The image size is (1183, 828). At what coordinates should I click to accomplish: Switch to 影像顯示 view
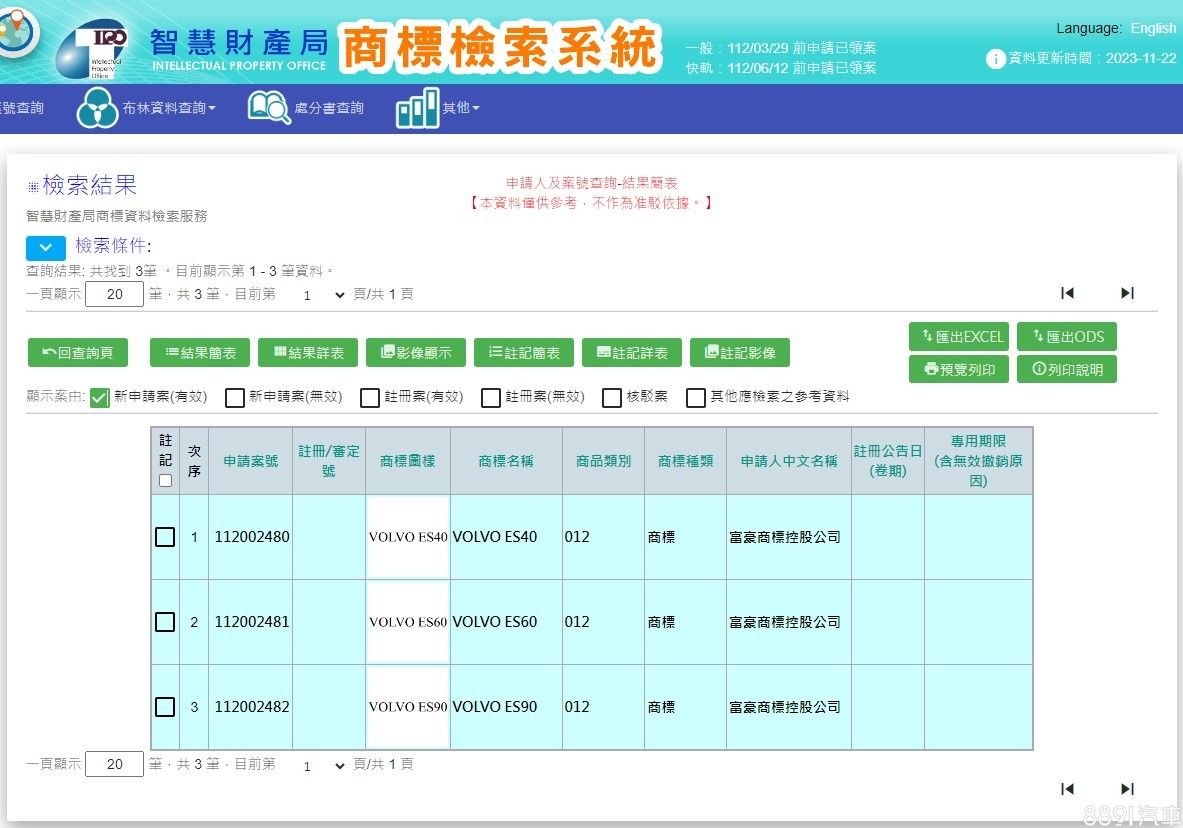pyautogui.click(x=416, y=352)
